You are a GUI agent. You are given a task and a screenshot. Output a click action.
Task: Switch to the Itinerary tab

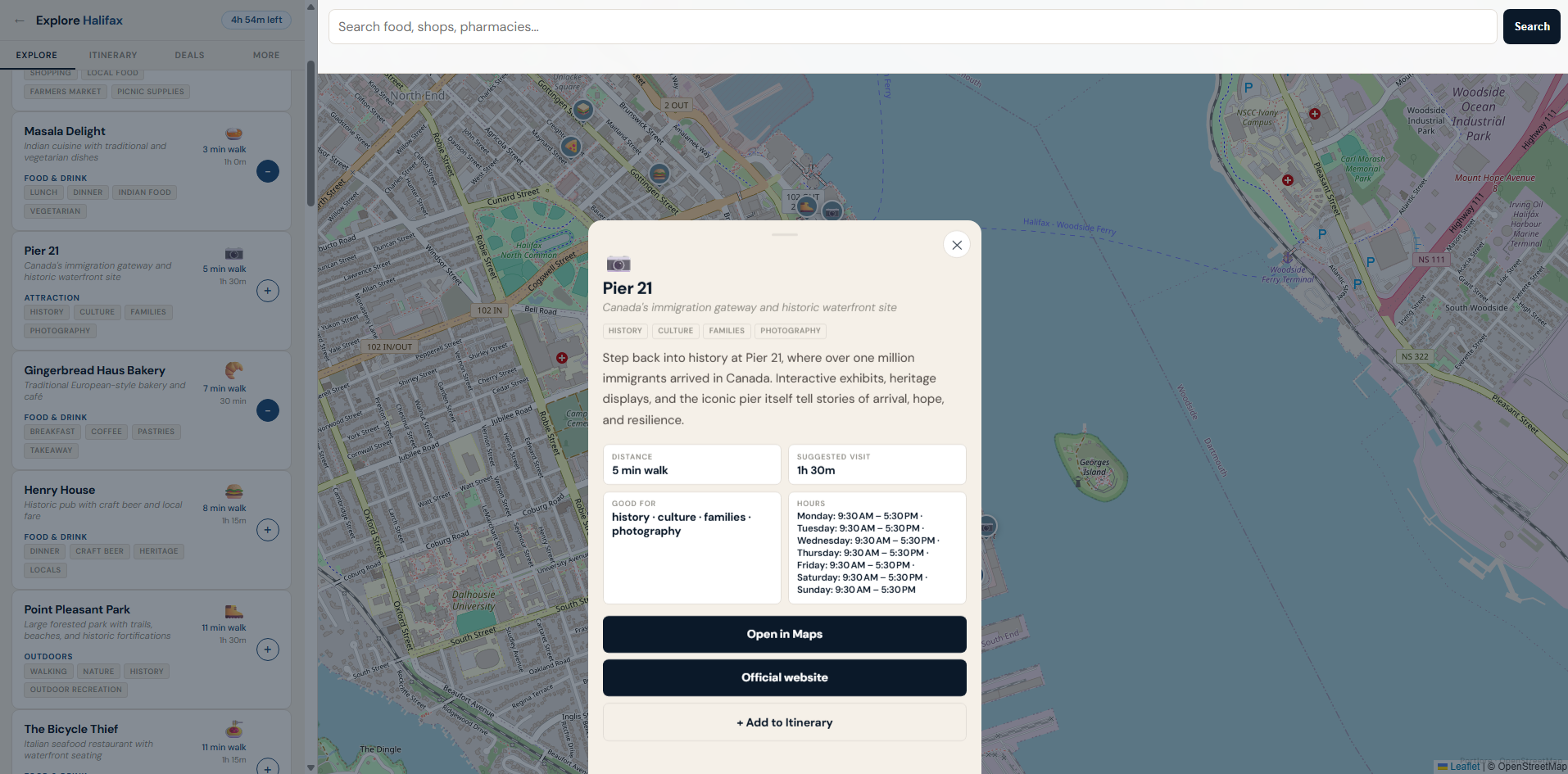pyautogui.click(x=113, y=55)
